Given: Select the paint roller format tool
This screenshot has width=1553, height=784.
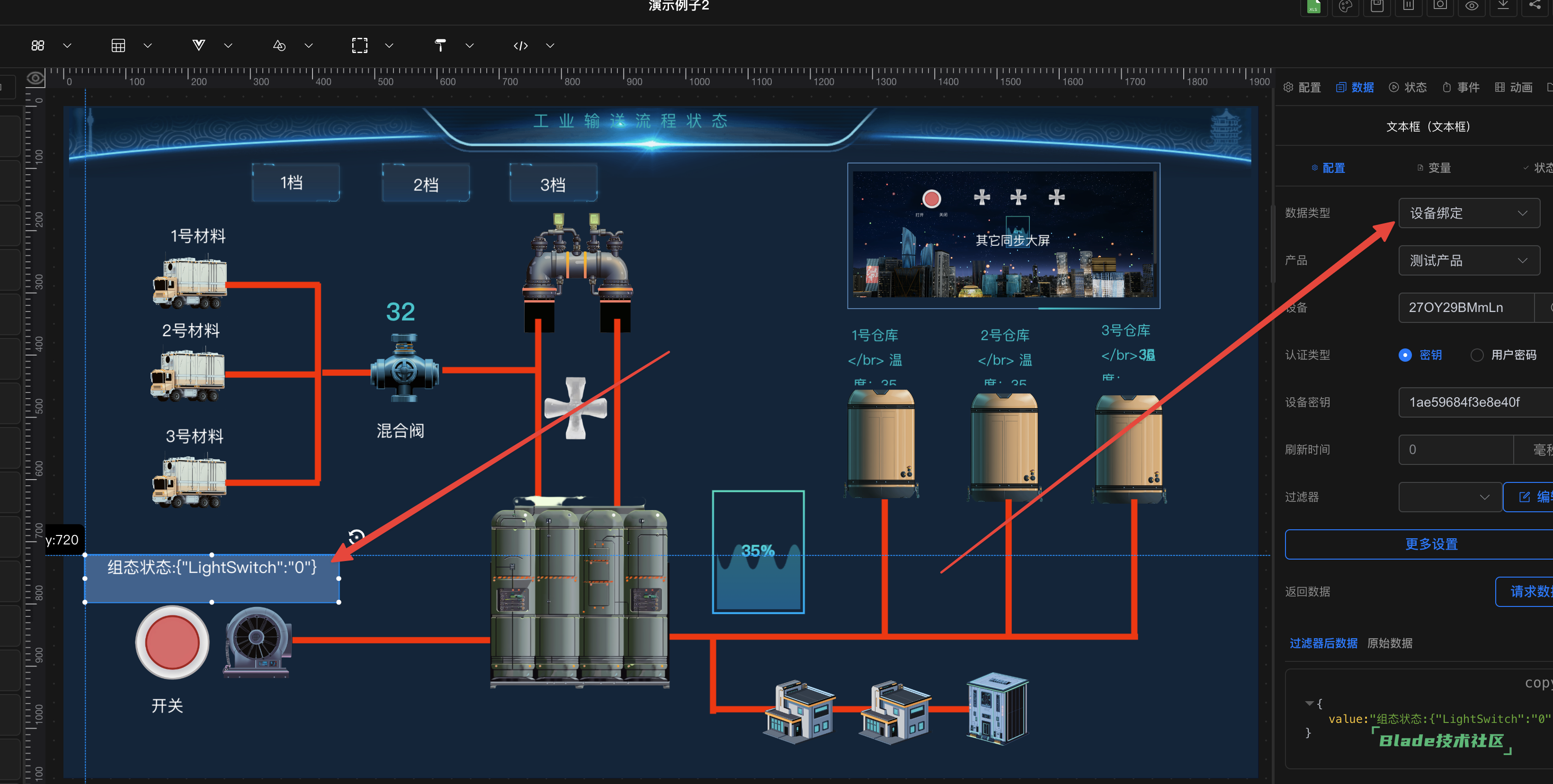Looking at the screenshot, I should coord(440,46).
